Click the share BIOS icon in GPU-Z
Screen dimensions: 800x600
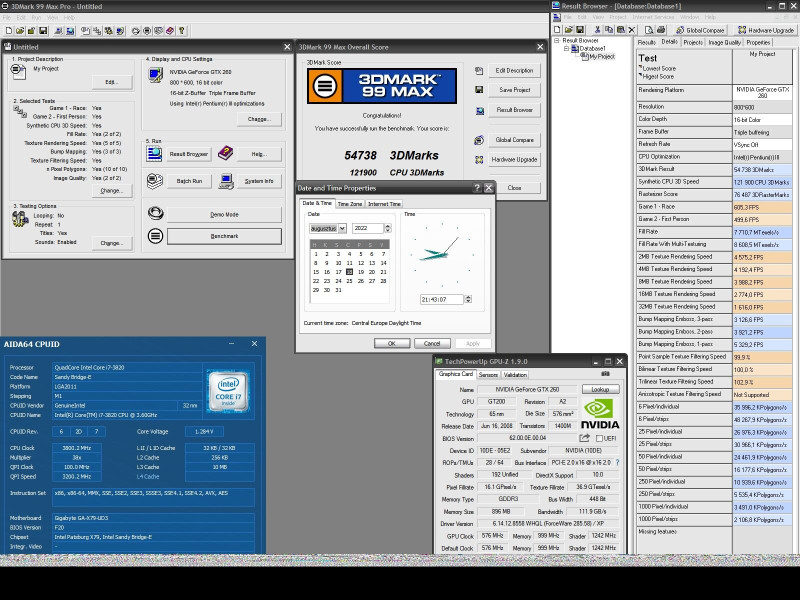point(585,438)
